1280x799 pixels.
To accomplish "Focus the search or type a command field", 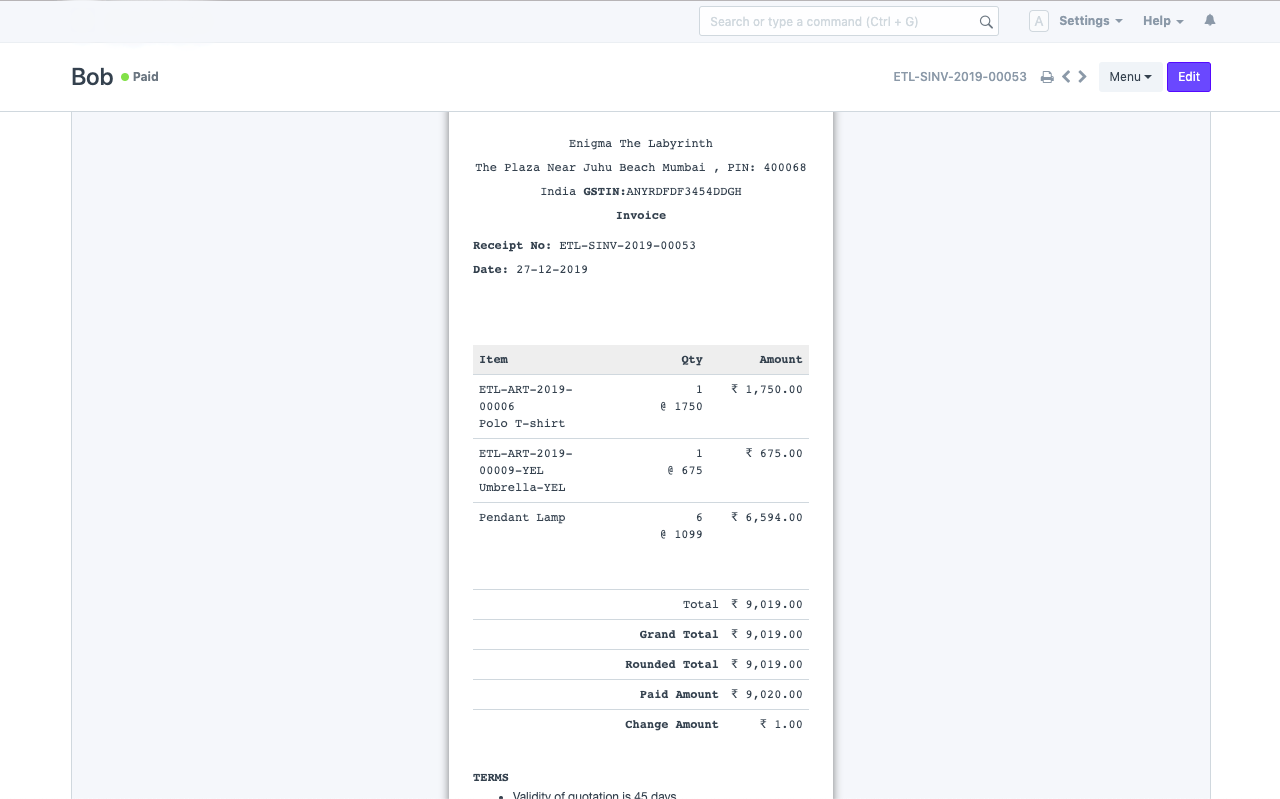I will [840, 22].
